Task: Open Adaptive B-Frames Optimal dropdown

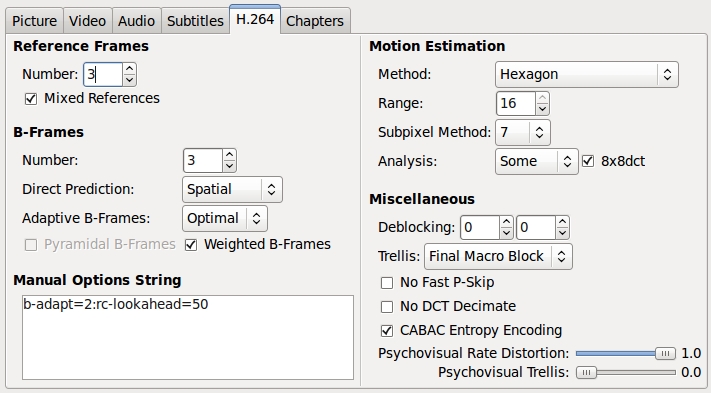Action: [224, 218]
